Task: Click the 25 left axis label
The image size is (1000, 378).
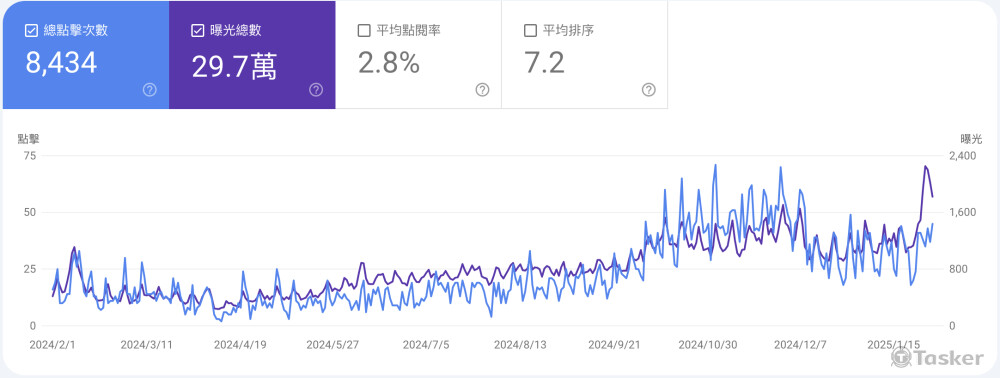Action: click(x=30, y=269)
